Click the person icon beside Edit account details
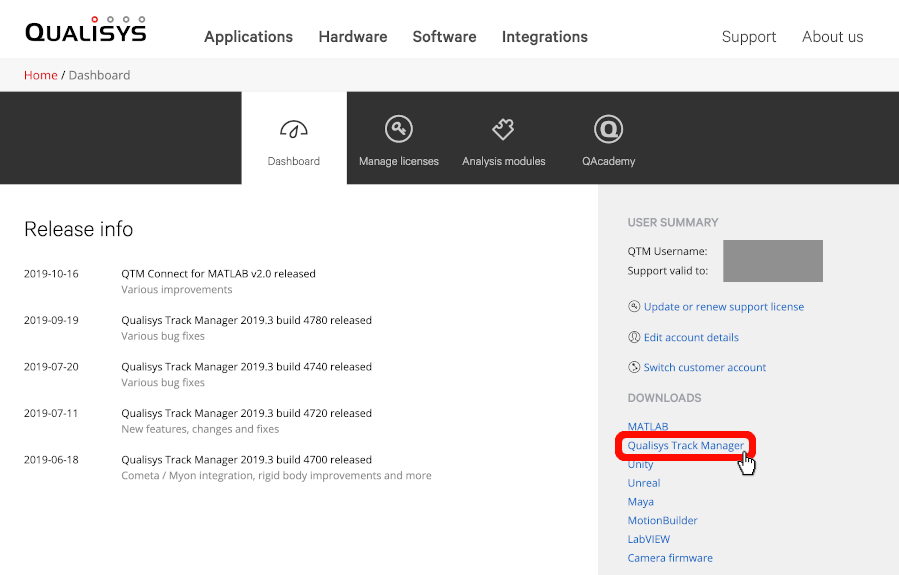Screen dimensions: 899x575 coord(634,337)
